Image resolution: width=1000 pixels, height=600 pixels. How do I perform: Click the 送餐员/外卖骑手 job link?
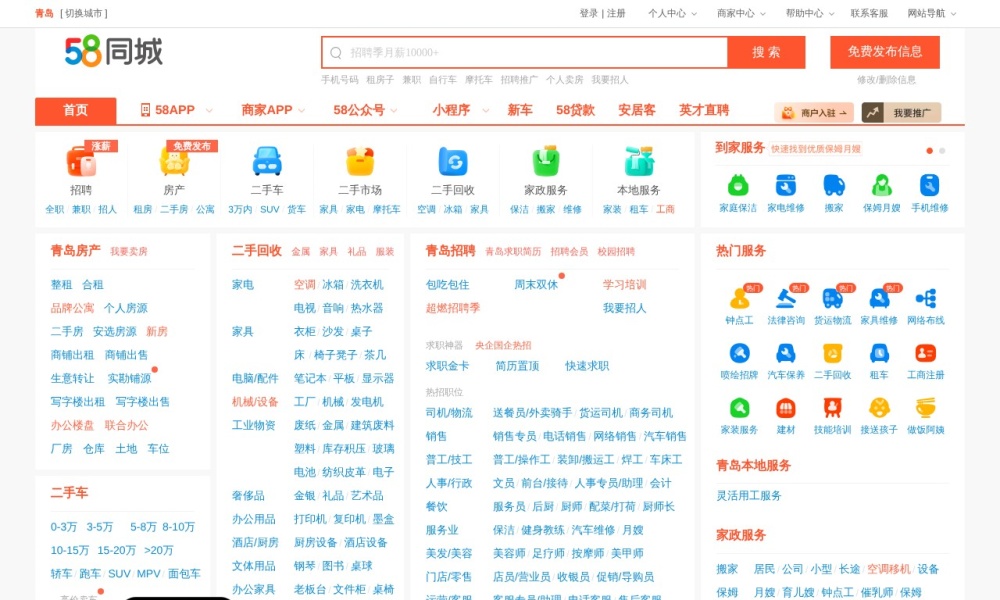[x=533, y=413]
